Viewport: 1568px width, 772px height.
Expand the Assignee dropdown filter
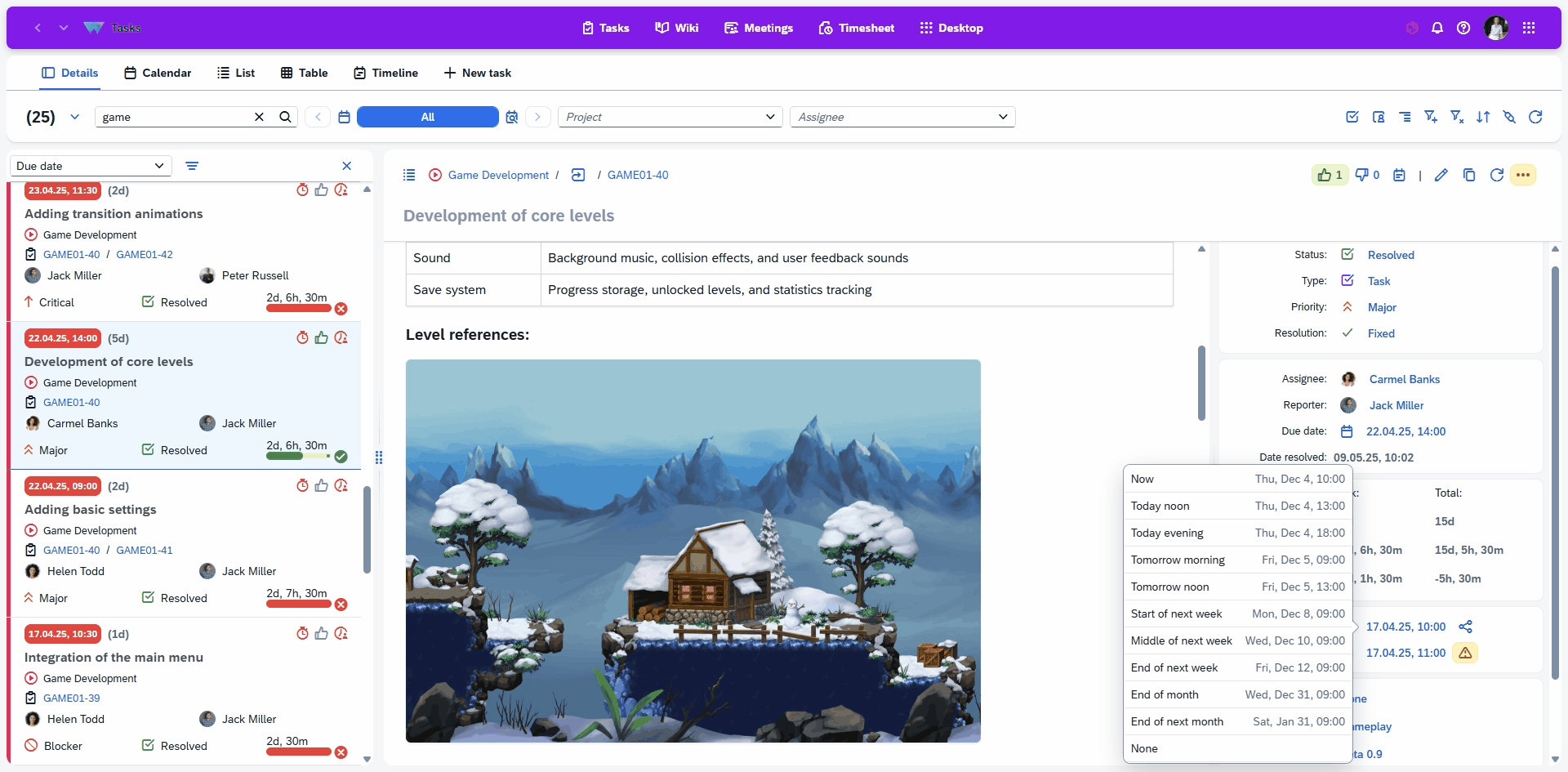[x=902, y=117]
